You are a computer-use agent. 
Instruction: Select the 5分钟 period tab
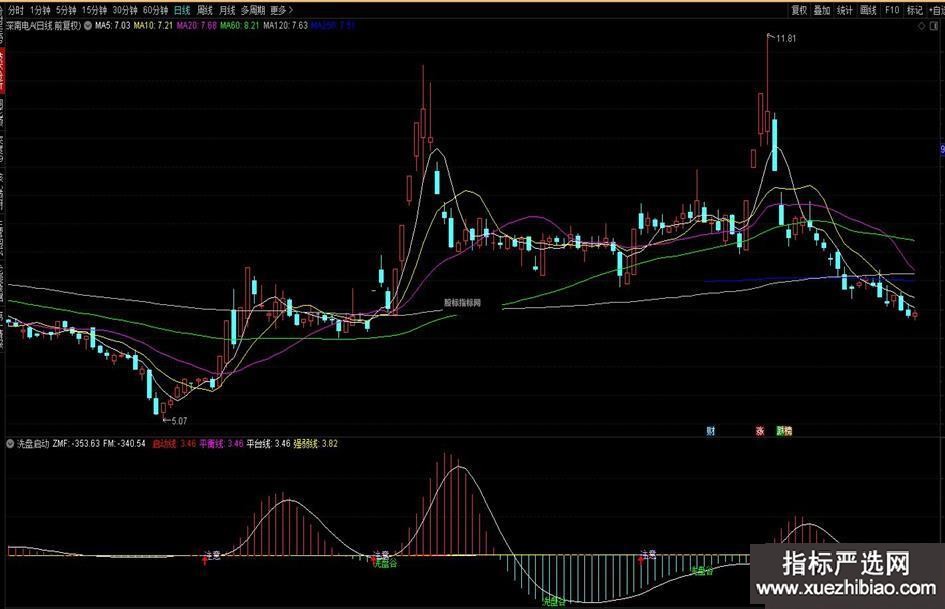point(66,10)
